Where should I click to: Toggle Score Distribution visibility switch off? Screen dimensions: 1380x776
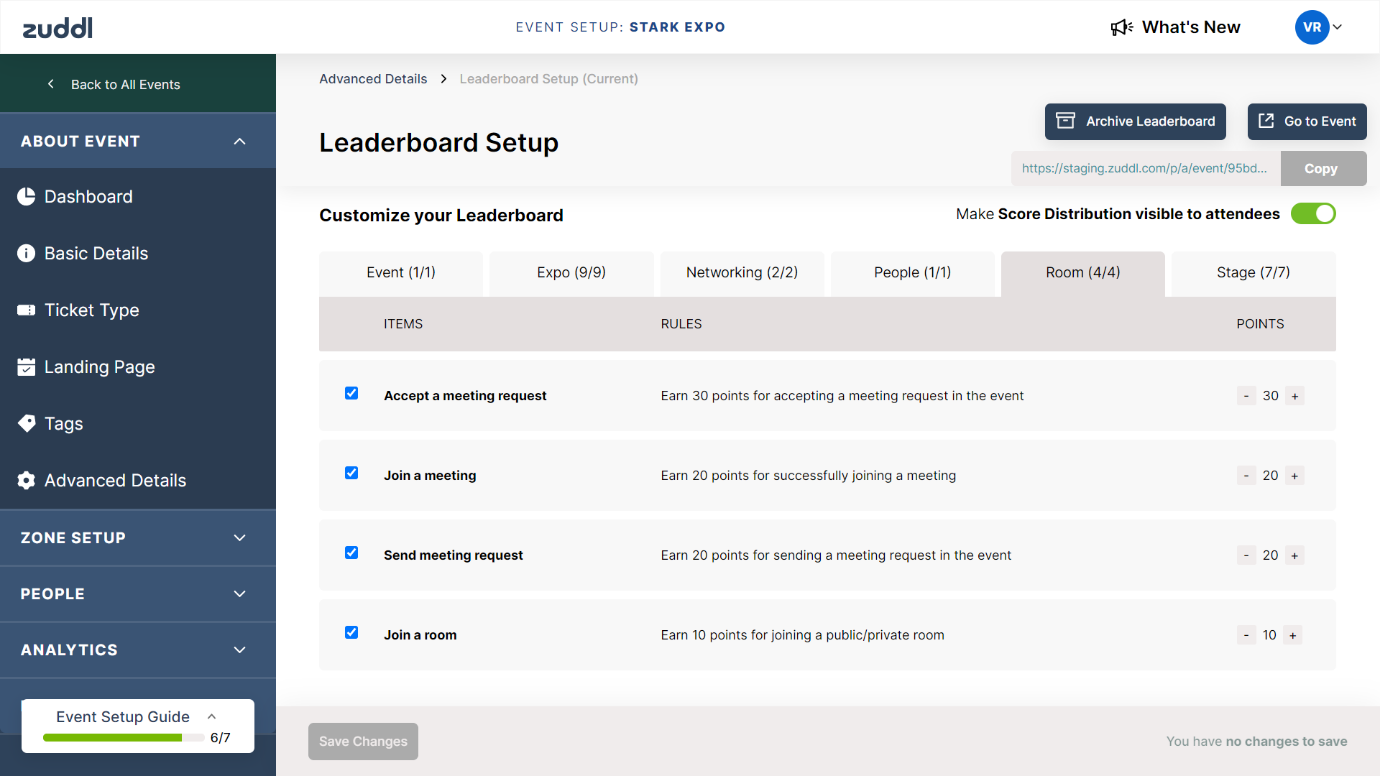(x=1313, y=213)
